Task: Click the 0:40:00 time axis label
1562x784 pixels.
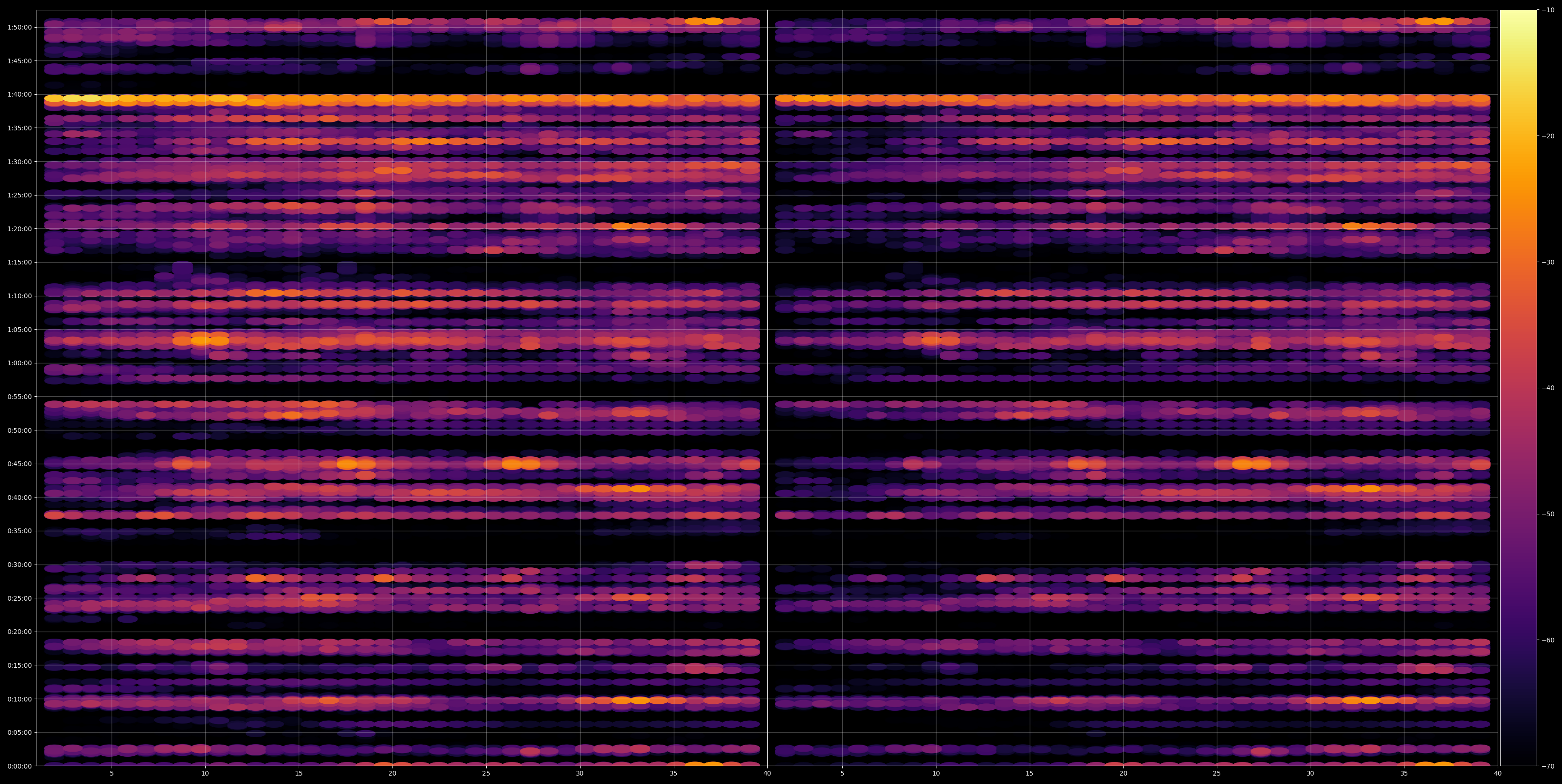Action: pos(20,497)
